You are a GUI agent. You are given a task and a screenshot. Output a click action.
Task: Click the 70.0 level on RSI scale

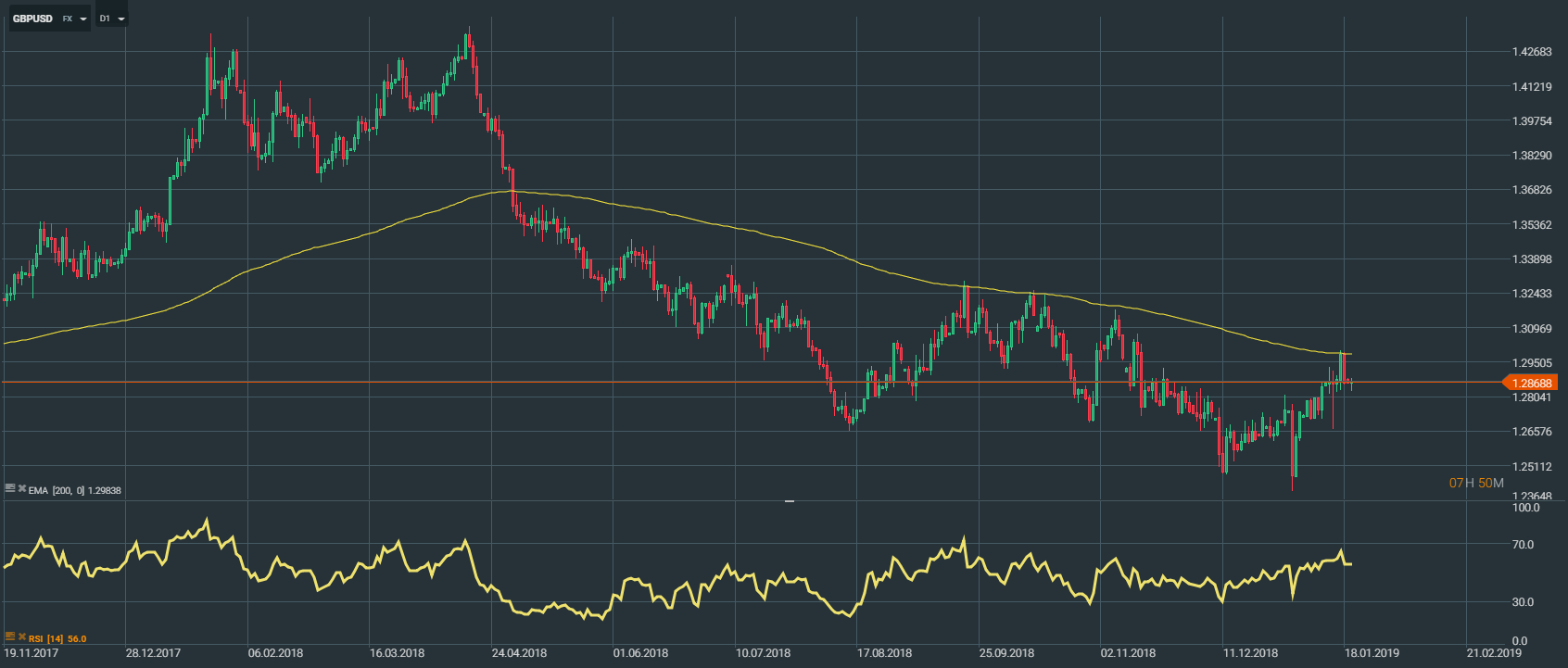[1523, 545]
